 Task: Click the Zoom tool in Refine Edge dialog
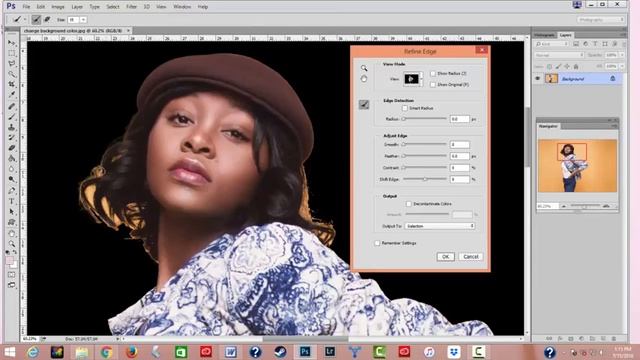(x=364, y=68)
